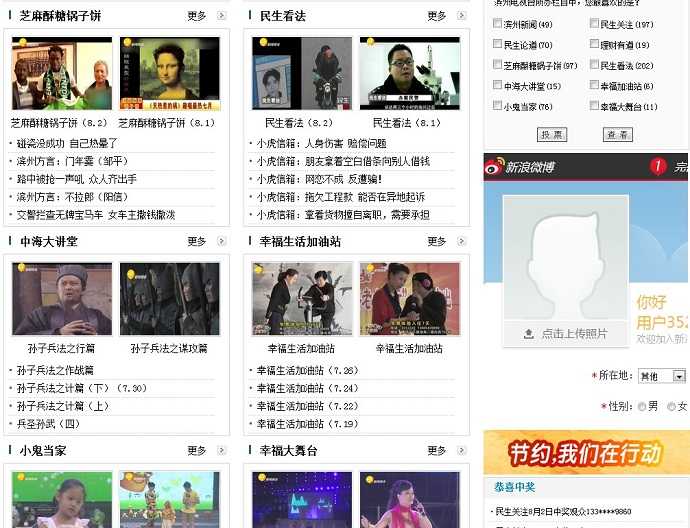Open 民生看法 (8.2) video thumbnail
The height and width of the screenshot is (528, 690).
coord(302,73)
